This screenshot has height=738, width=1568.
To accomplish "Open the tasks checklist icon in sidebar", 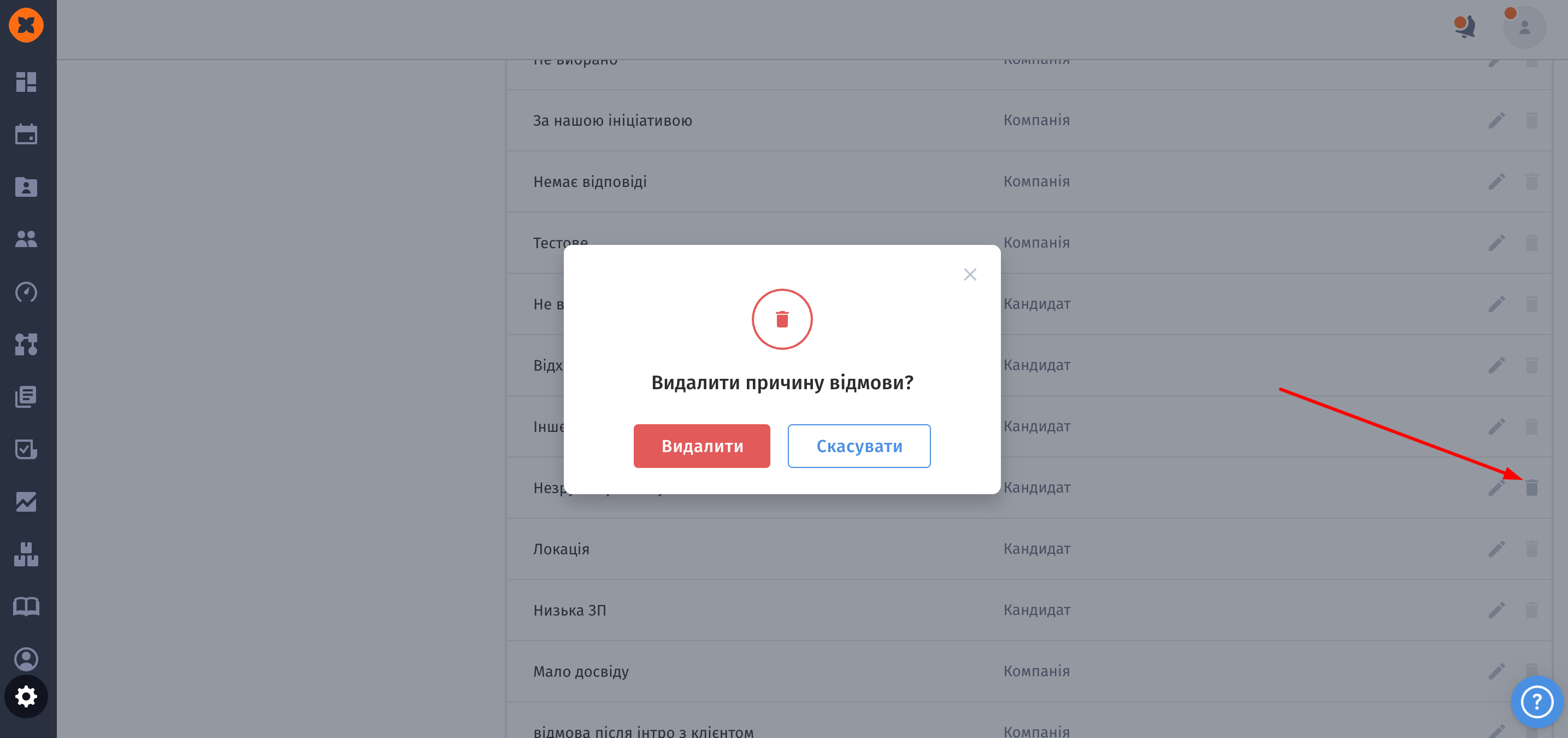I will [x=26, y=449].
